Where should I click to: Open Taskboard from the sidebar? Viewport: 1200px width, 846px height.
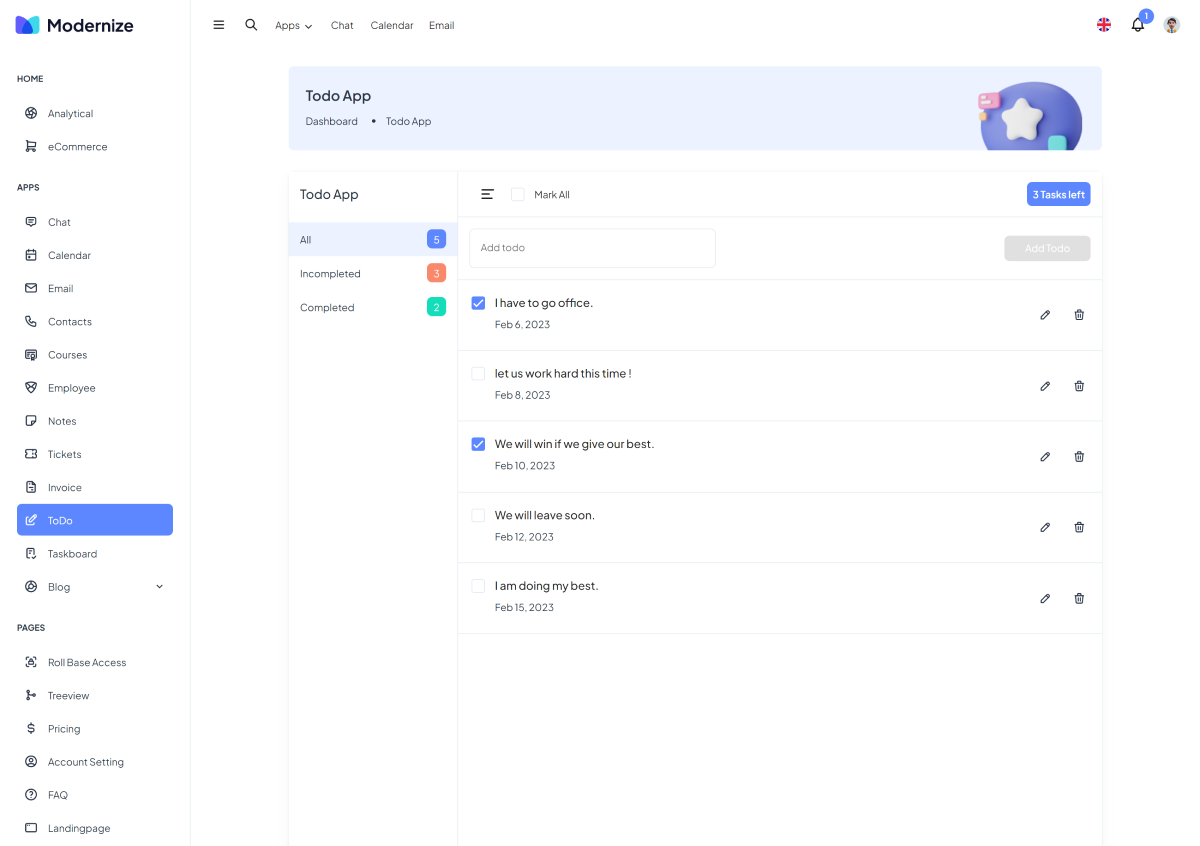(x=72, y=554)
